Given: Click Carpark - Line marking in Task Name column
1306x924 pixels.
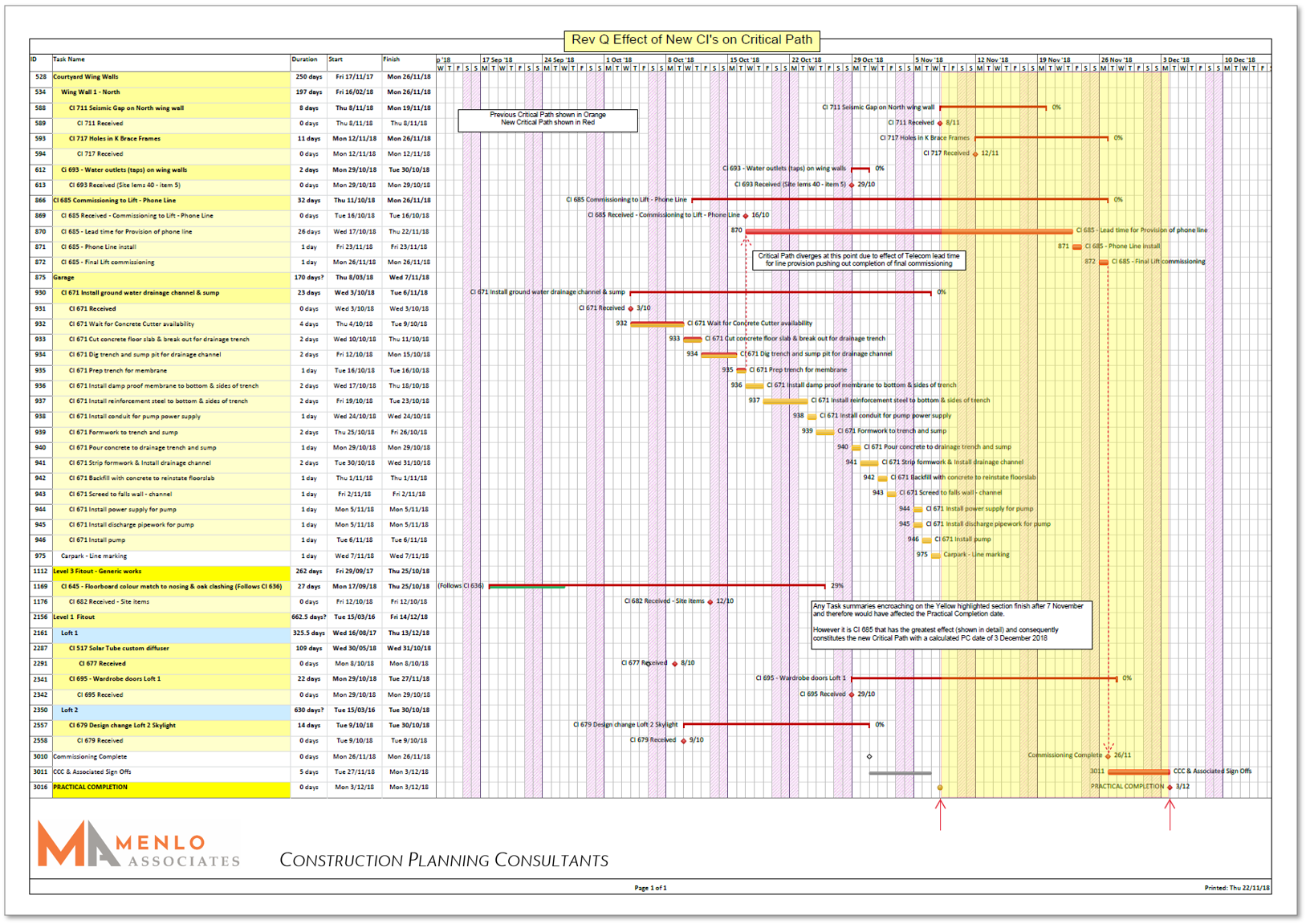Looking at the screenshot, I should point(94,556).
